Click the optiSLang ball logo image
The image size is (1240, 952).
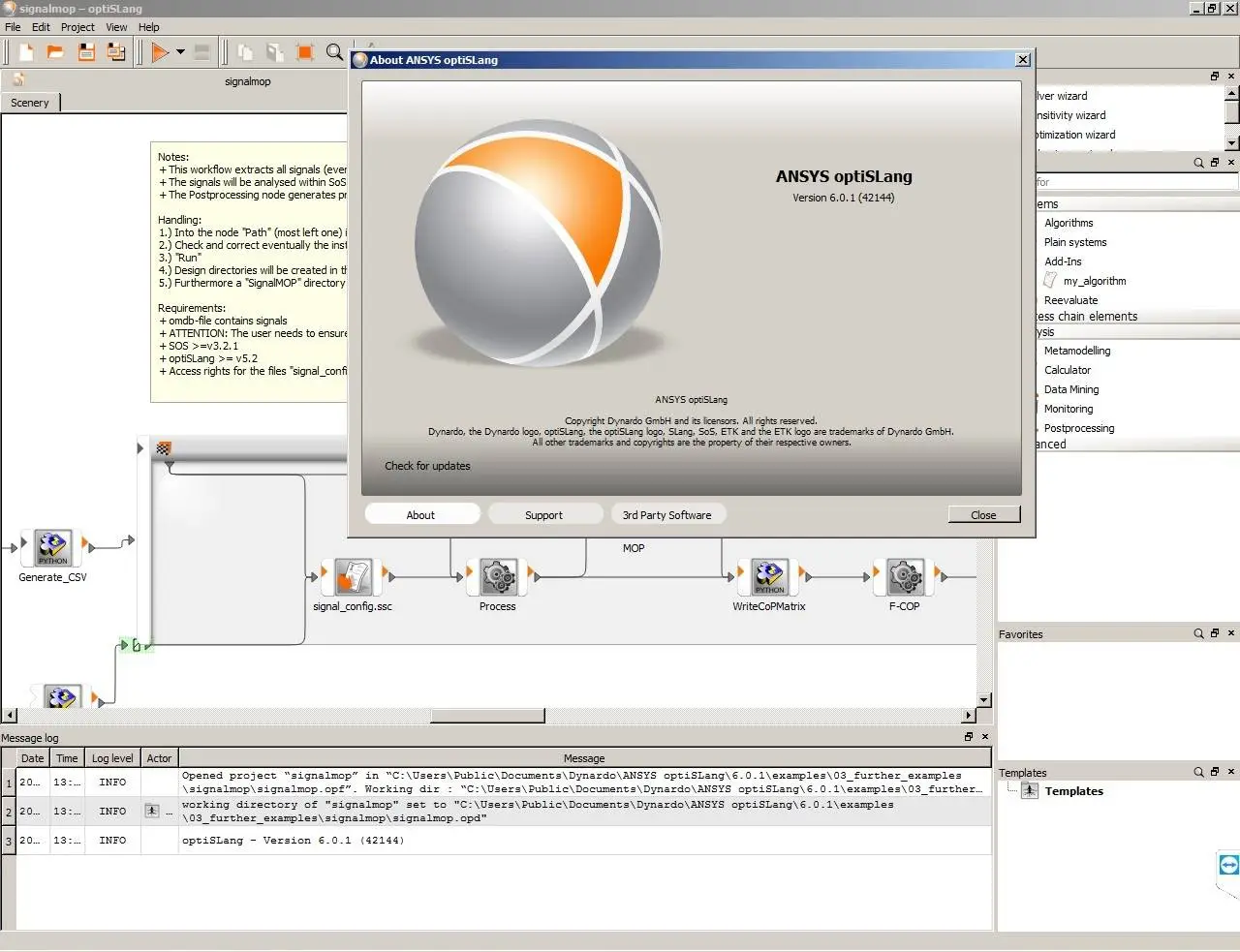(538, 241)
